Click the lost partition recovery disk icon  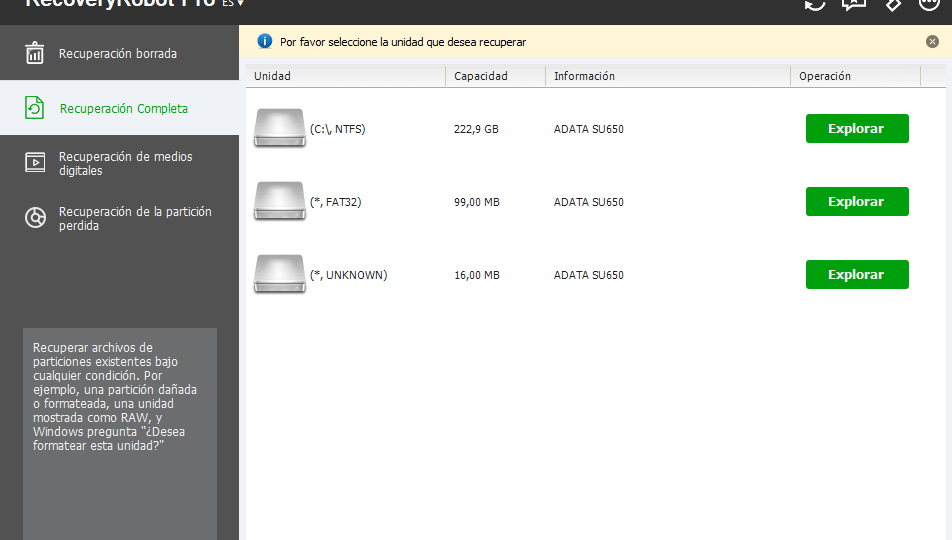point(35,217)
